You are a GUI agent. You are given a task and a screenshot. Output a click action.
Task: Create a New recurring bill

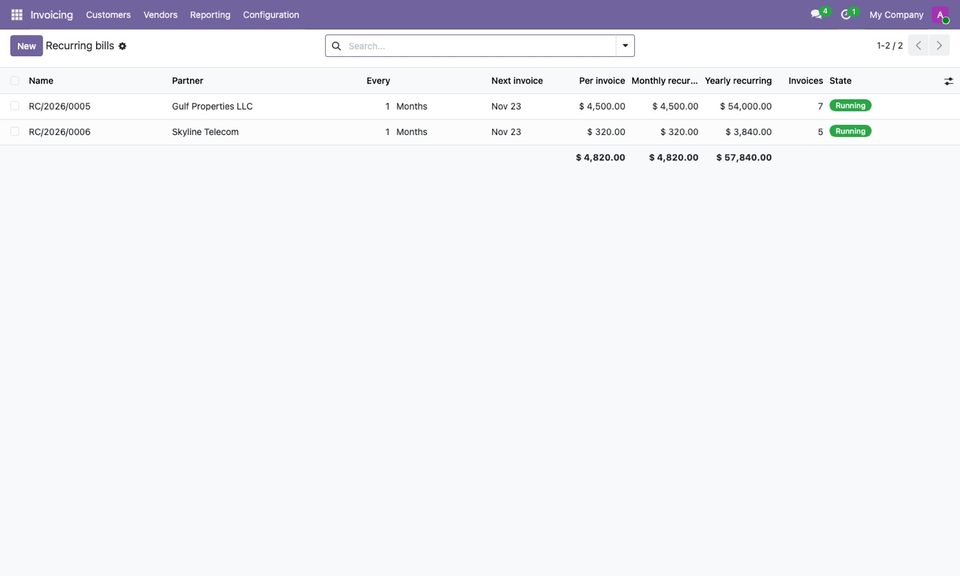[26, 46]
